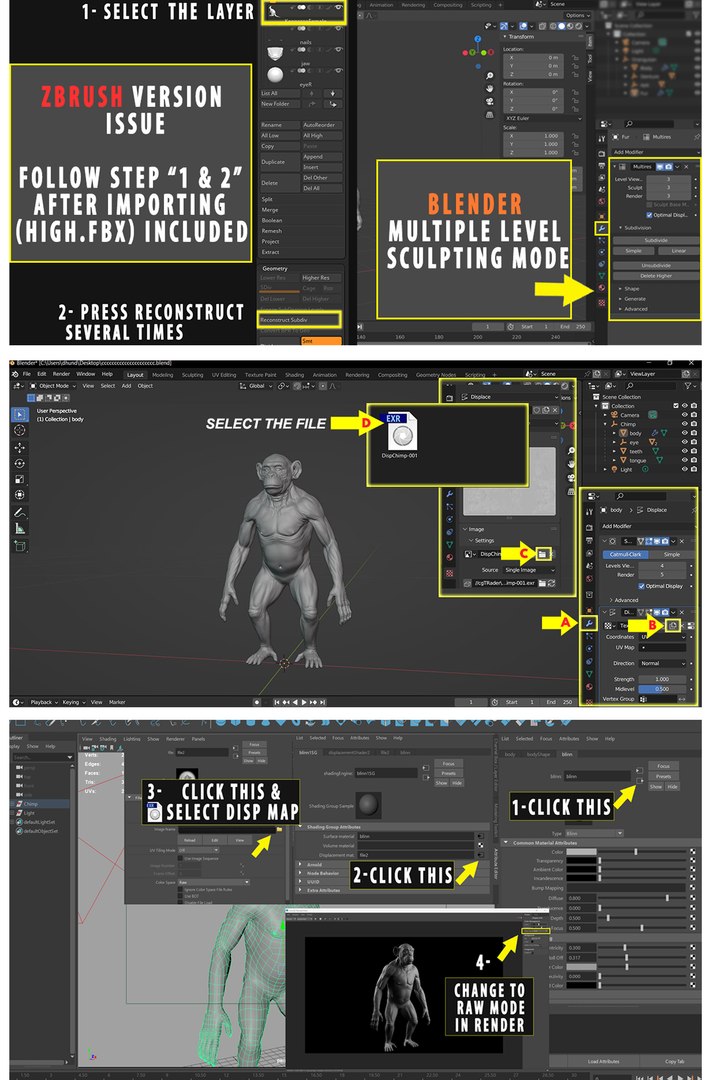Viewport: 710px width, 1080px height.
Task: Click the open-image folder icon marked C
Action: (x=543, y=554)
